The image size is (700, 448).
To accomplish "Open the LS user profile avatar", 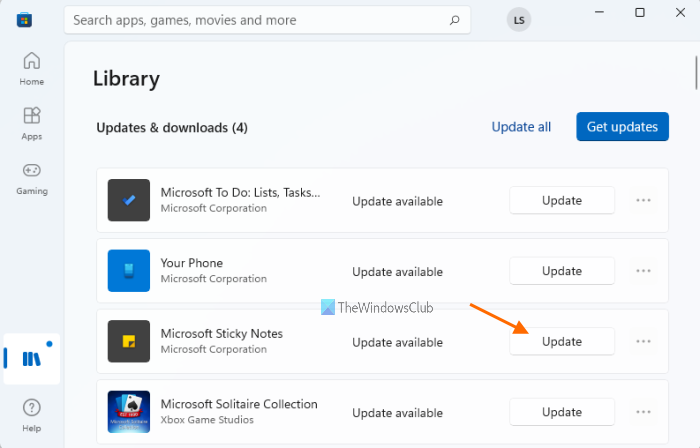I will click(519, 19).
